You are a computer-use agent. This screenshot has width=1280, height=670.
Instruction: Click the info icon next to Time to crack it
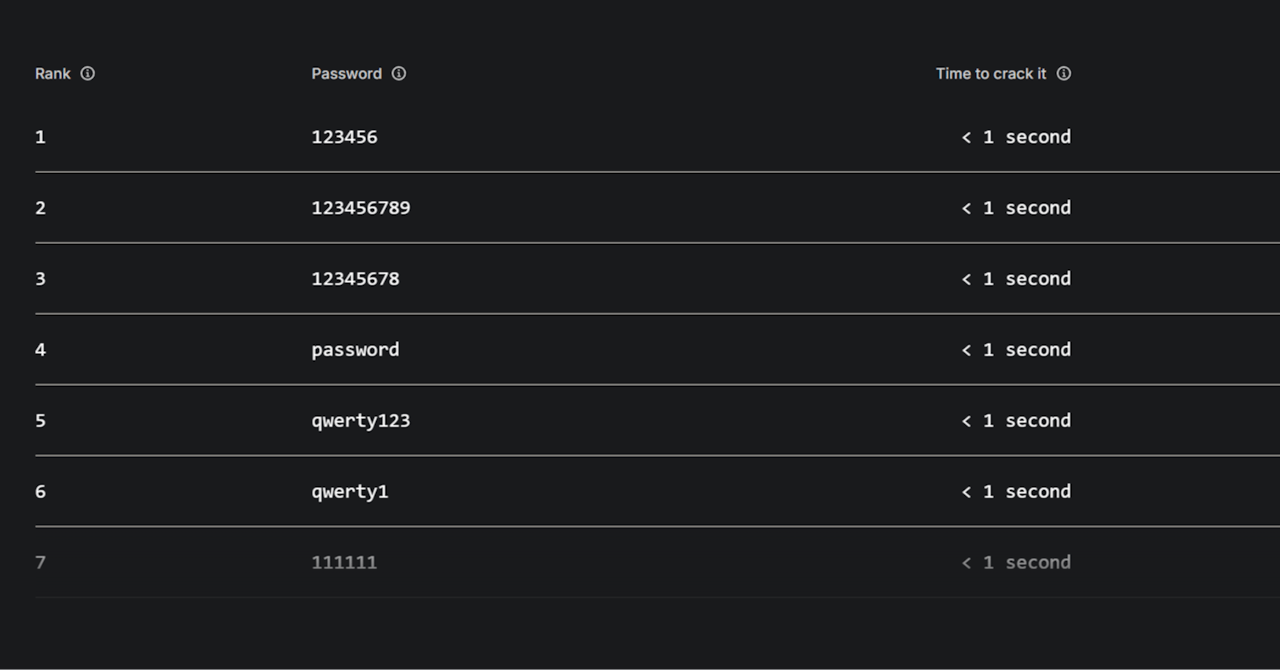[1064, 73]
